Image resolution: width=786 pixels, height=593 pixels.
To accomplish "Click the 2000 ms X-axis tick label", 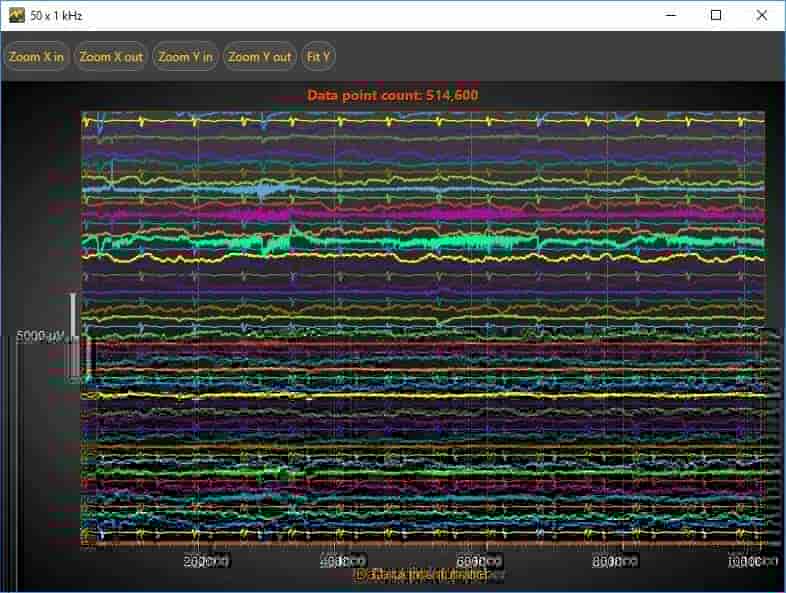I will (206, 561).
